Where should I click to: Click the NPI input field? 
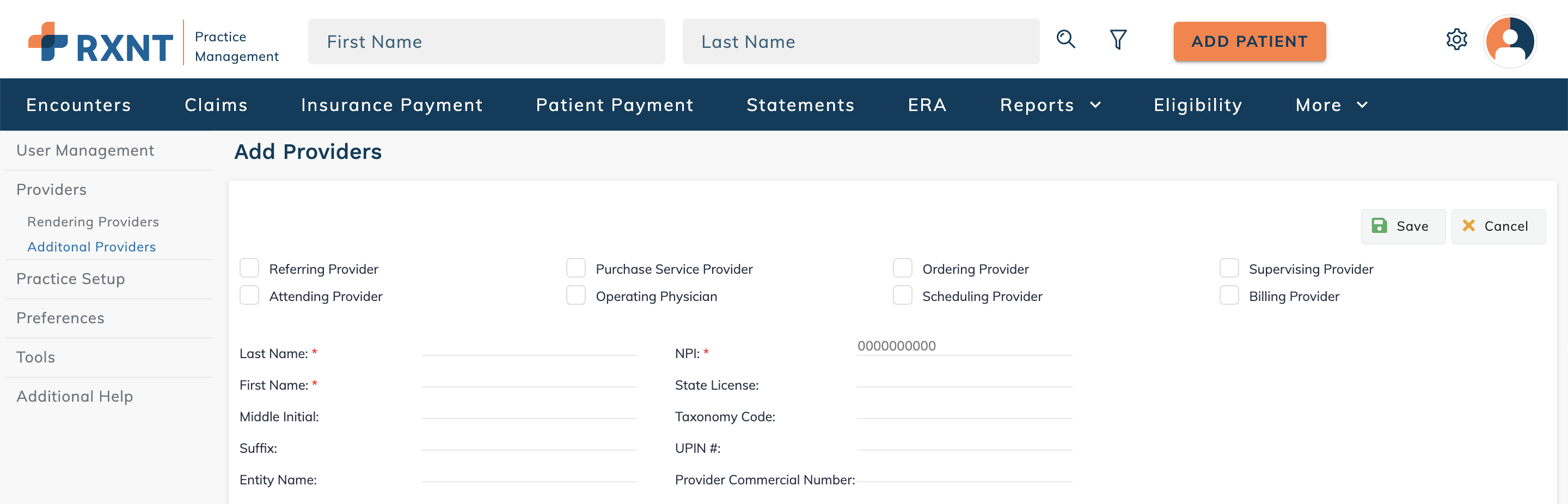point(964,346)
